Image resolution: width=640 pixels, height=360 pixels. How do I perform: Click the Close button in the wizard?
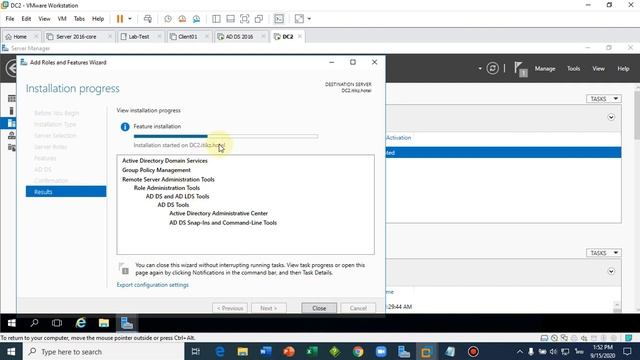pos(319,308)
